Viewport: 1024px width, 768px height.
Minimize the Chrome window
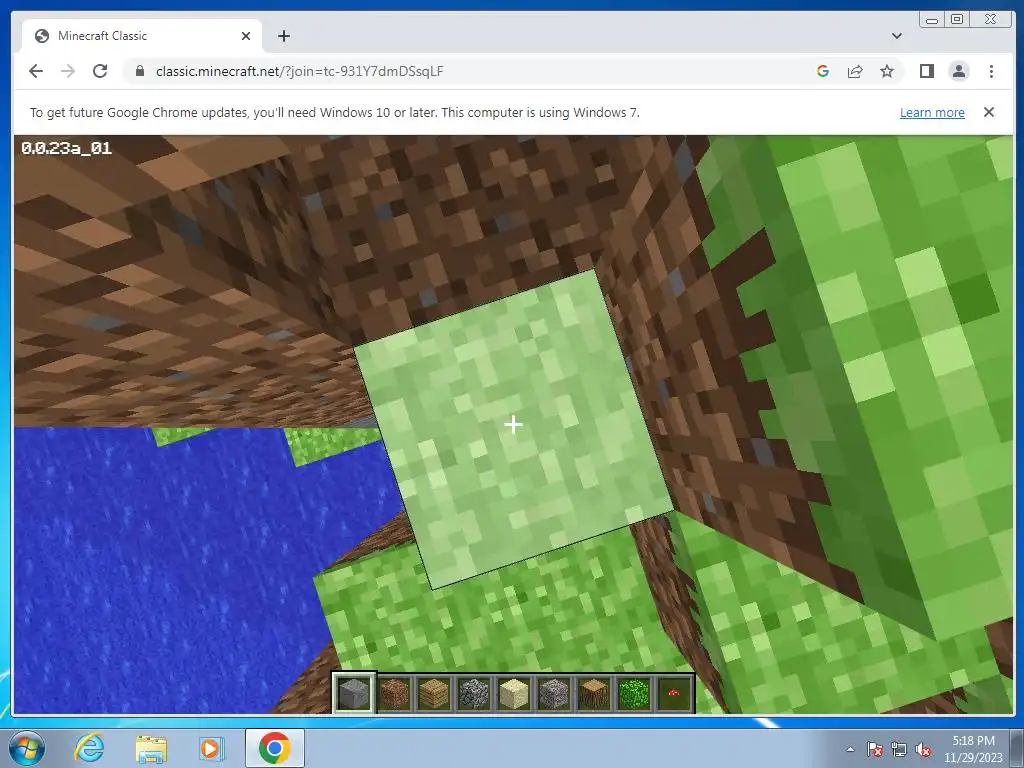pos(932,20)
